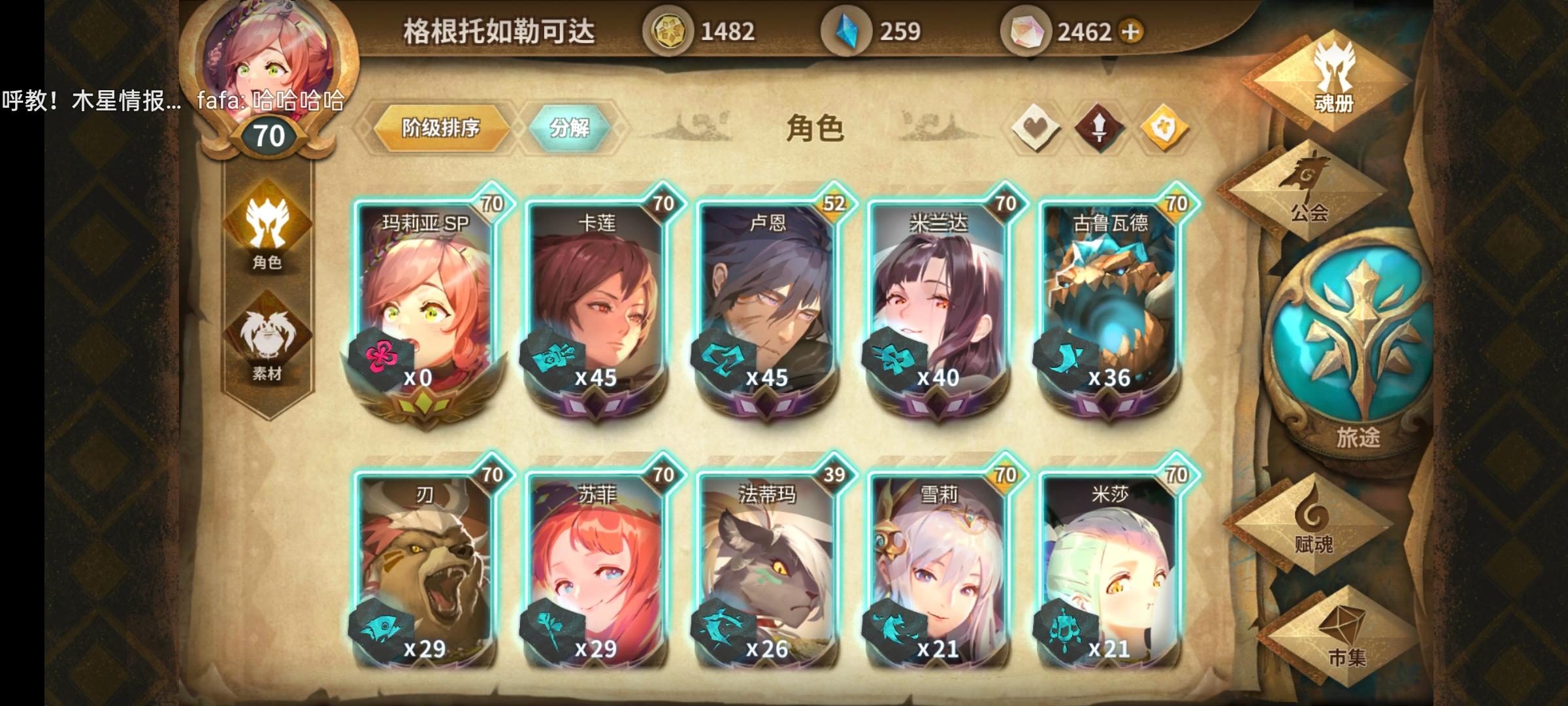The width and height of the screenshot is (1568, 706).
Task: Click the 分解 decompose button
Action: coord(568,128)
